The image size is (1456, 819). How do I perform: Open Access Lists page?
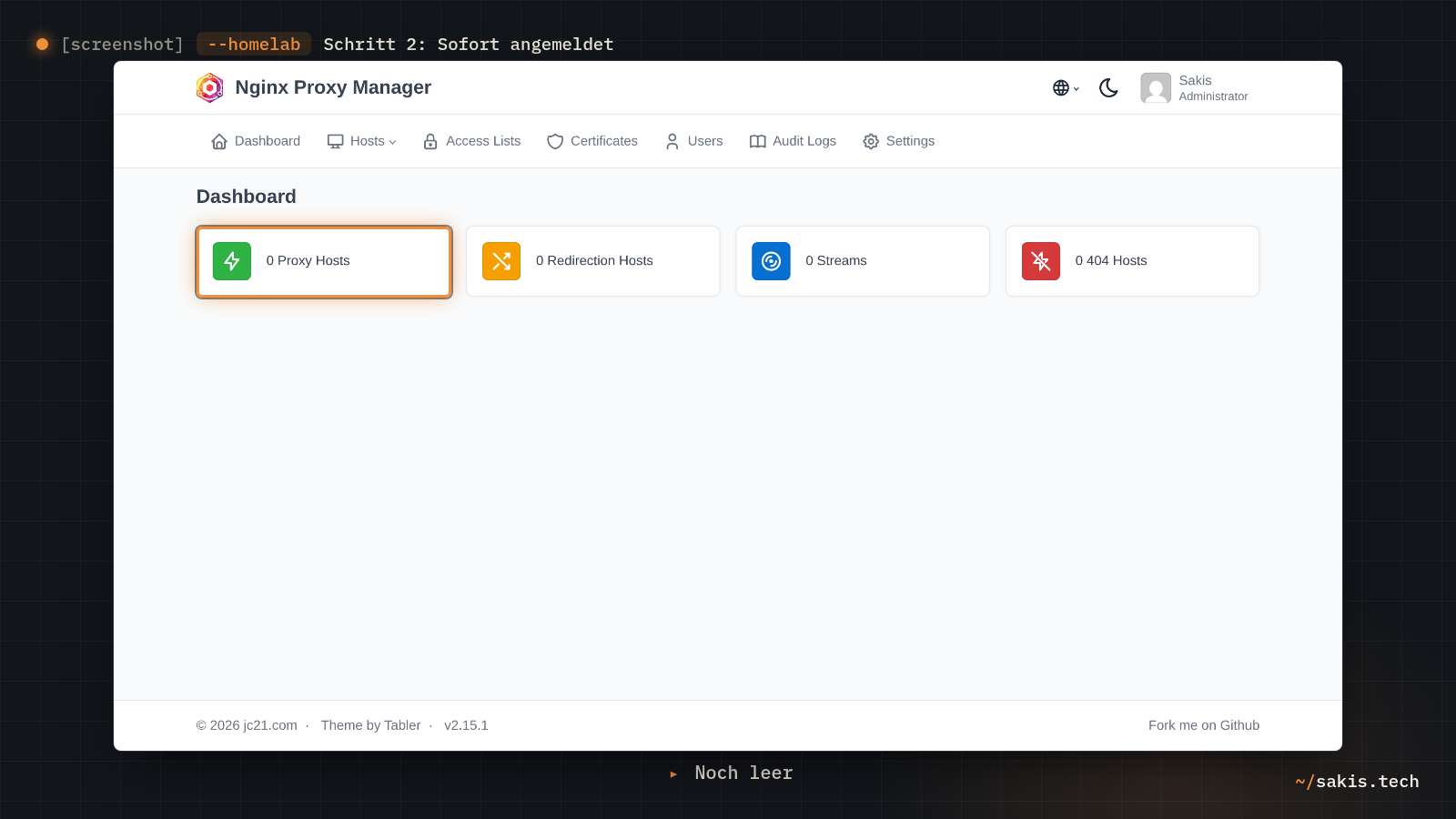tap(472, 141)
